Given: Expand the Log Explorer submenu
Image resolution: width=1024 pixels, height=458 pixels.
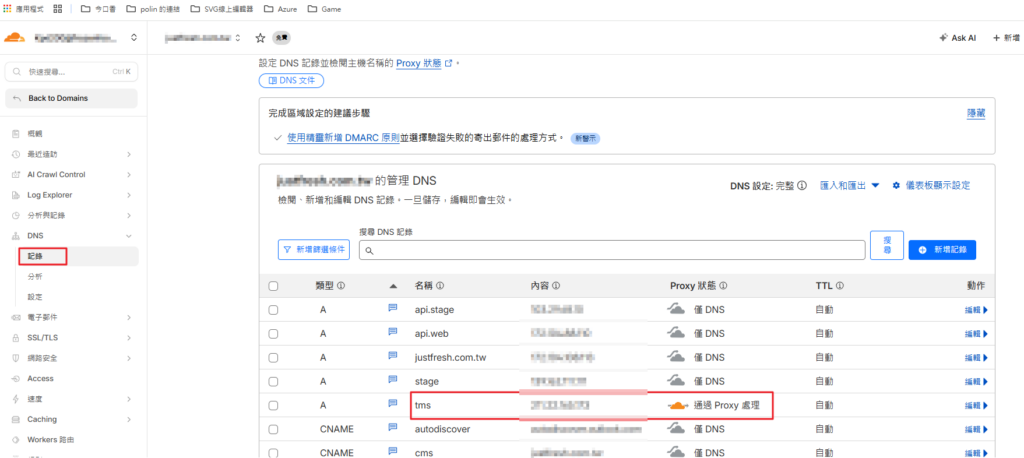Looking at the screenshot, I should (x=129, y=195).
